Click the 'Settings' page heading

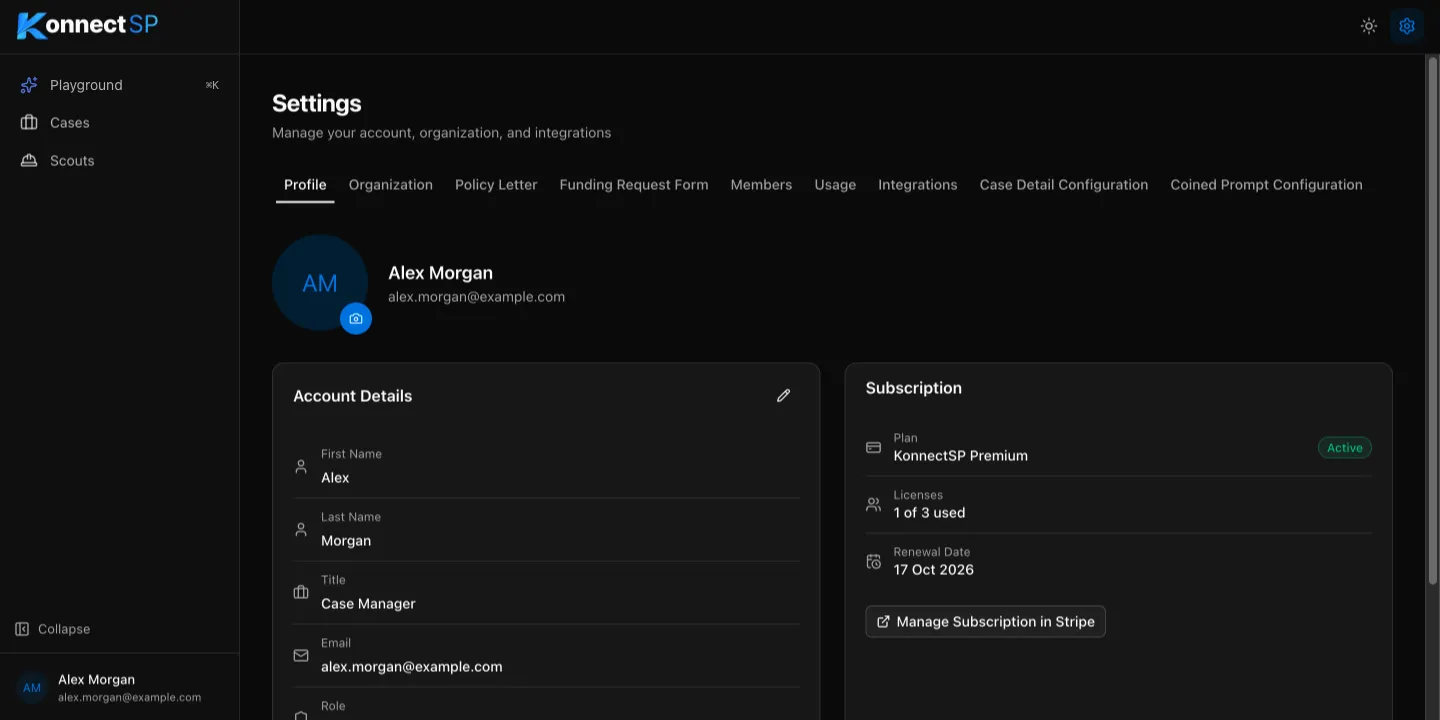point(317,104)
